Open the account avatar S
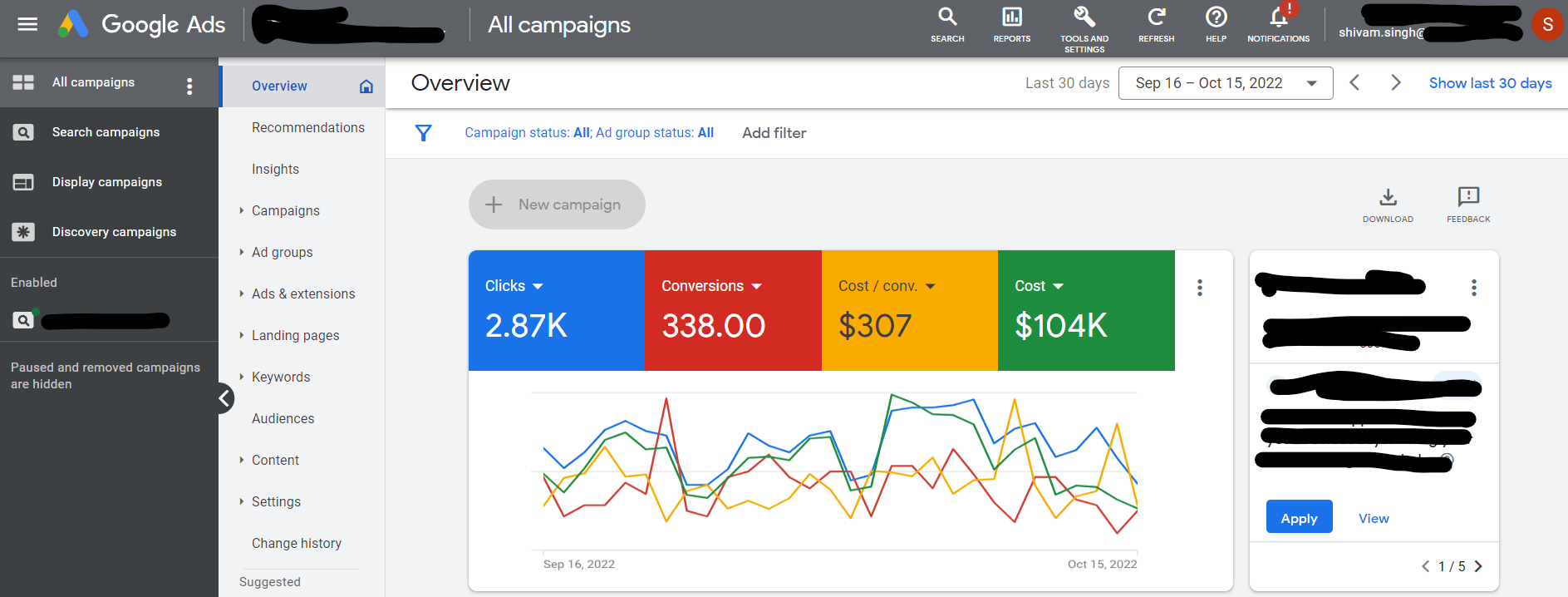Image resolution: width=1568 pixels, height=597 pixels. pyautogui.click(x=1547, y=25)
